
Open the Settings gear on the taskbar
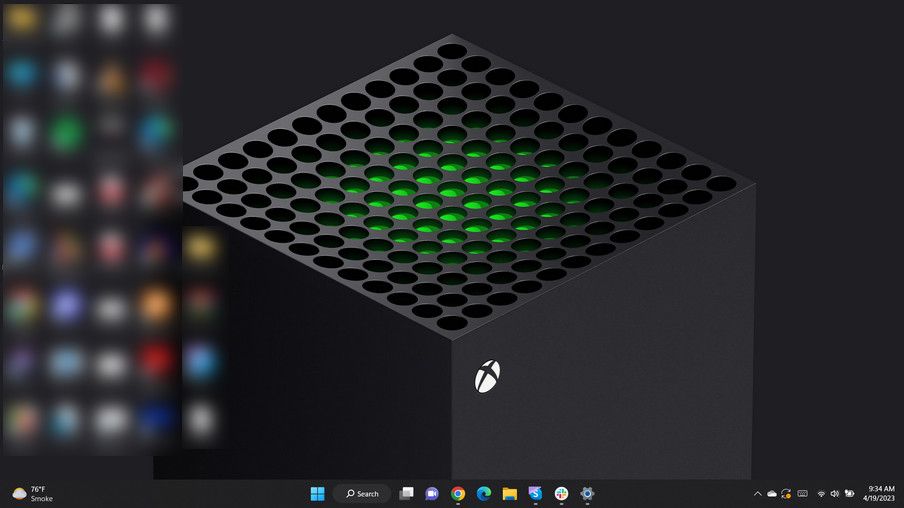pyautogui.click(x=587, y=494)
